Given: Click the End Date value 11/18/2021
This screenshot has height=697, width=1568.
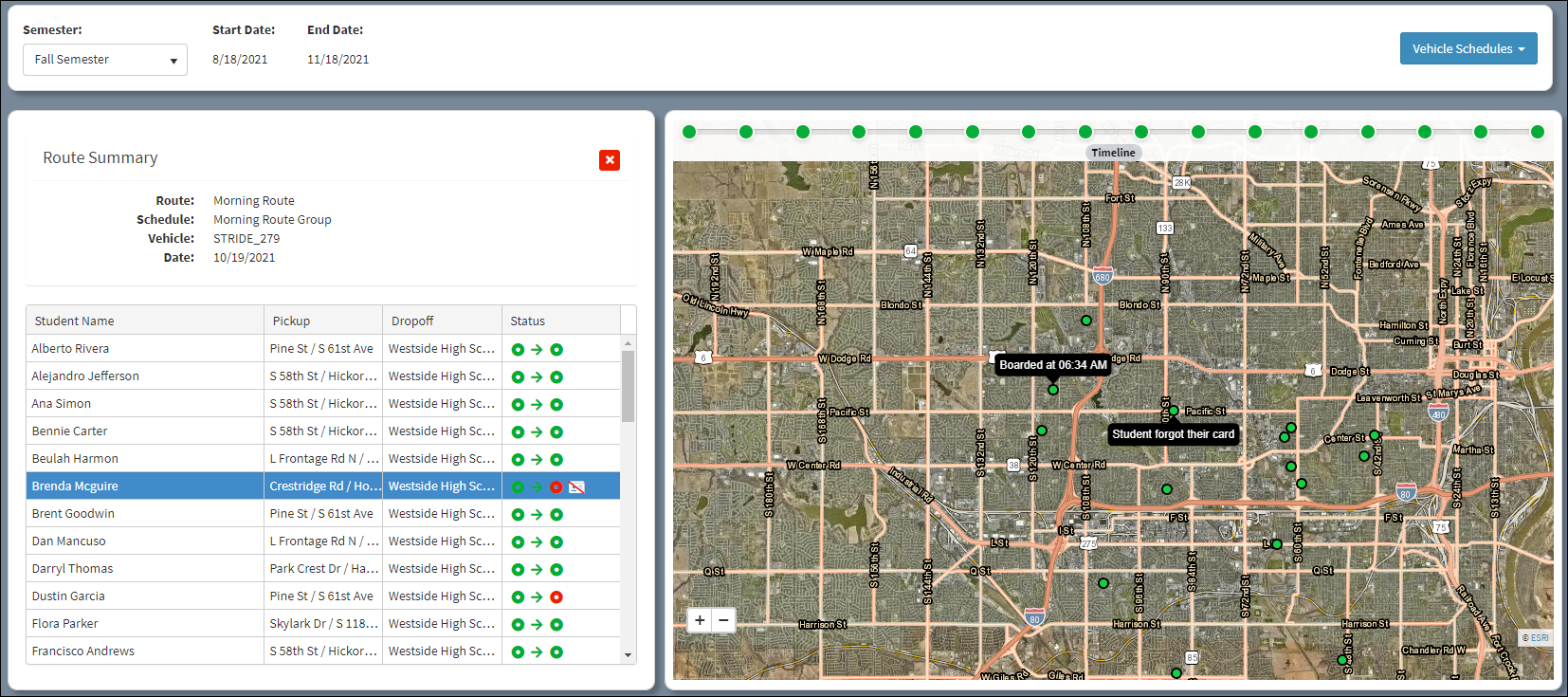Looking at the screenshot, I should (338, 60).
